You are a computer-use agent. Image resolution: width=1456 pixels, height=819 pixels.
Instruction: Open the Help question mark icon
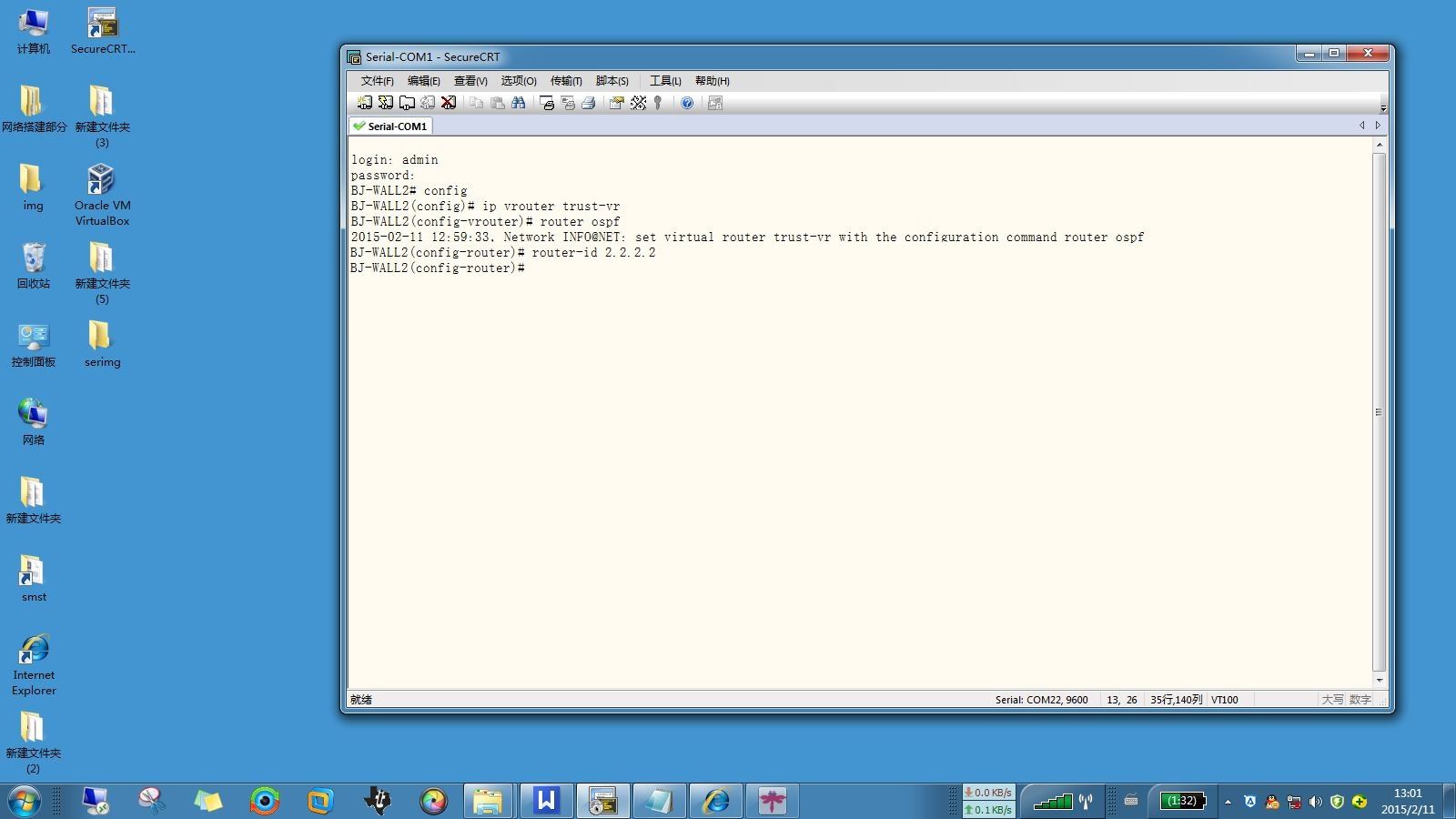pyautogui.click(x=687, y=103)
